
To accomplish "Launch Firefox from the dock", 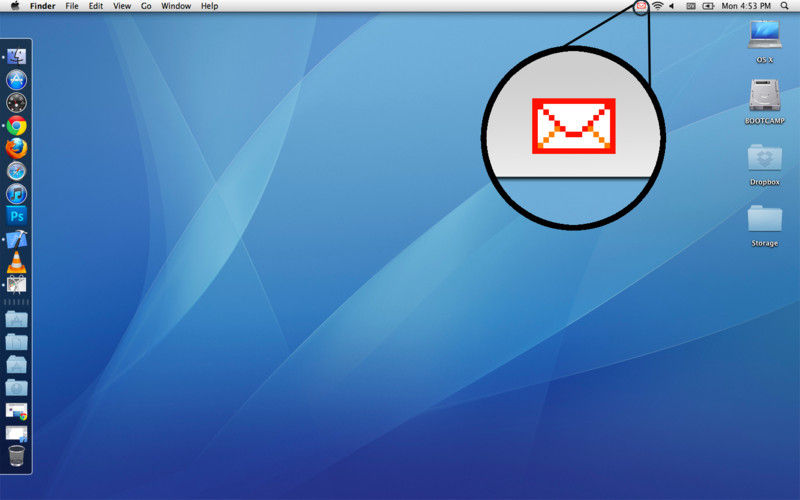I will [x=16, y=148].
